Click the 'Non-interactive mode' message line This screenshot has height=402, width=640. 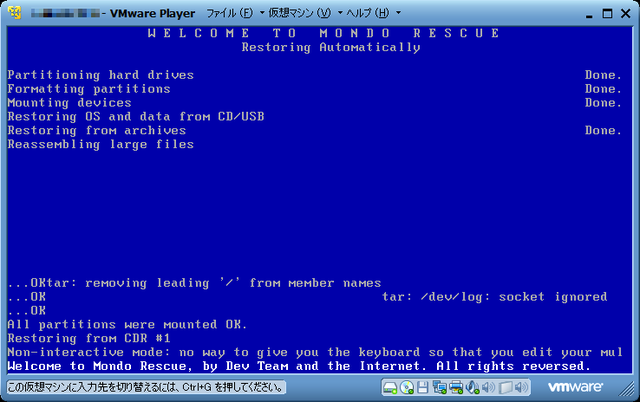tap(315, 352)
